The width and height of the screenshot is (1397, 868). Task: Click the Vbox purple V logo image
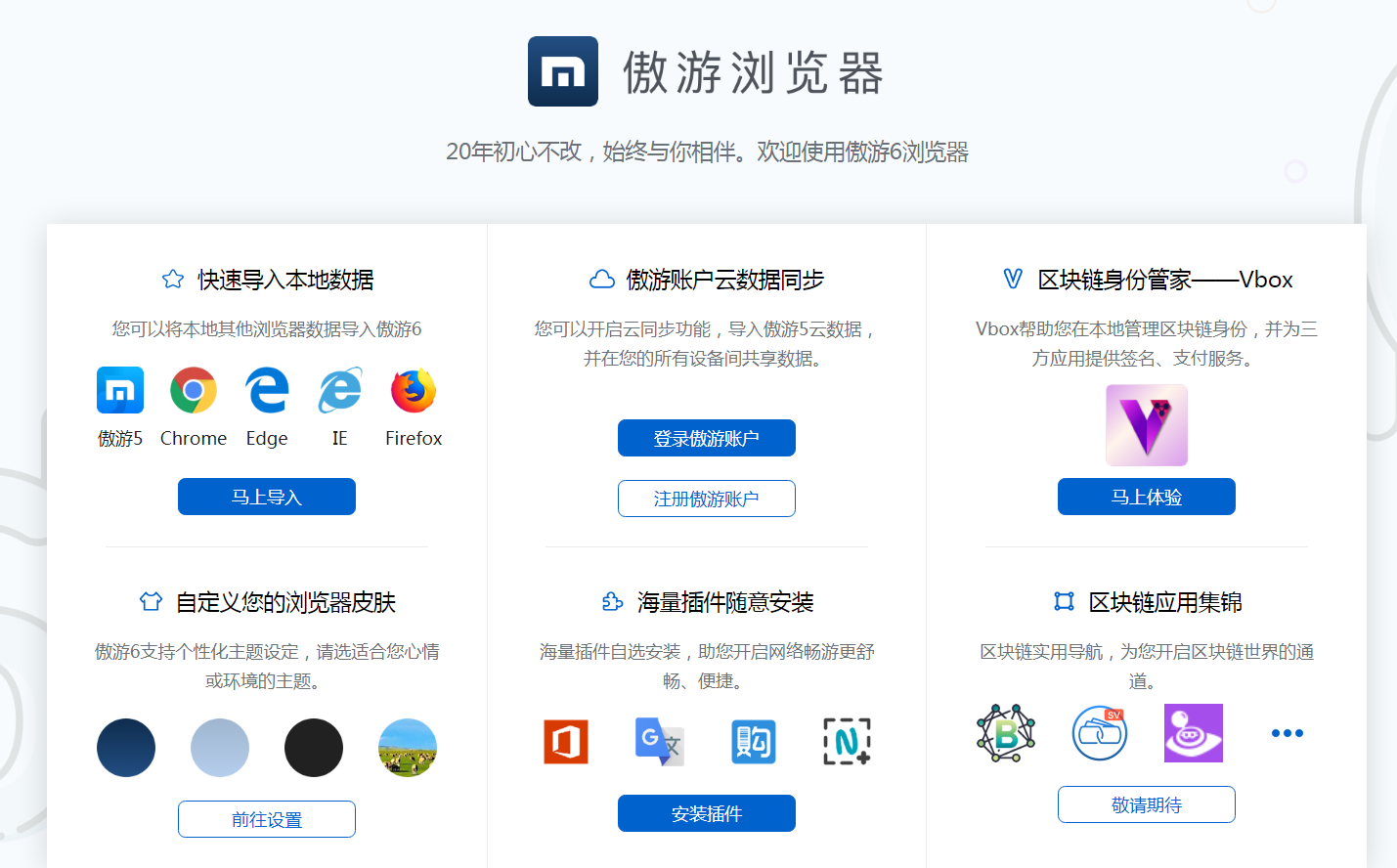(x=1147, y=425)
